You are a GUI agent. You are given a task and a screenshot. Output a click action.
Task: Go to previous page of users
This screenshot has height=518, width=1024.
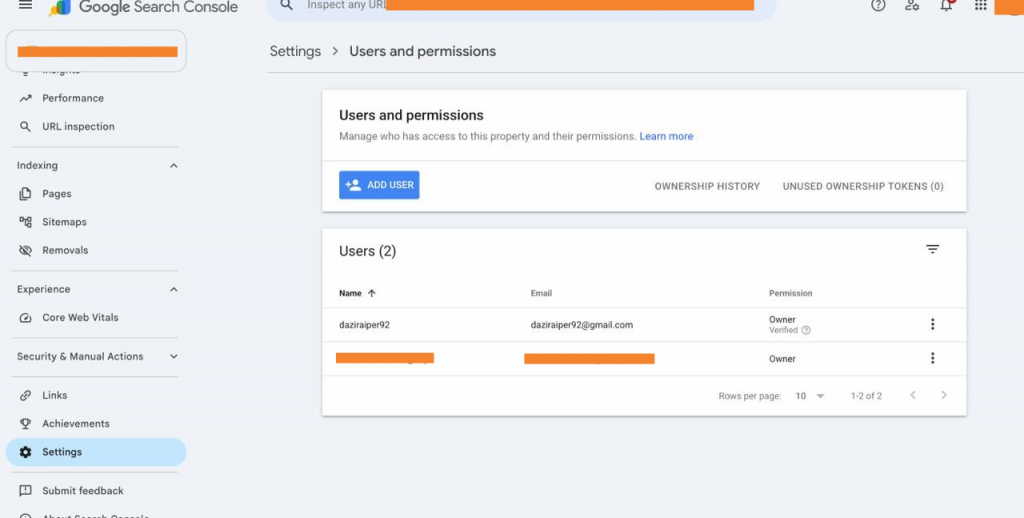913,395
